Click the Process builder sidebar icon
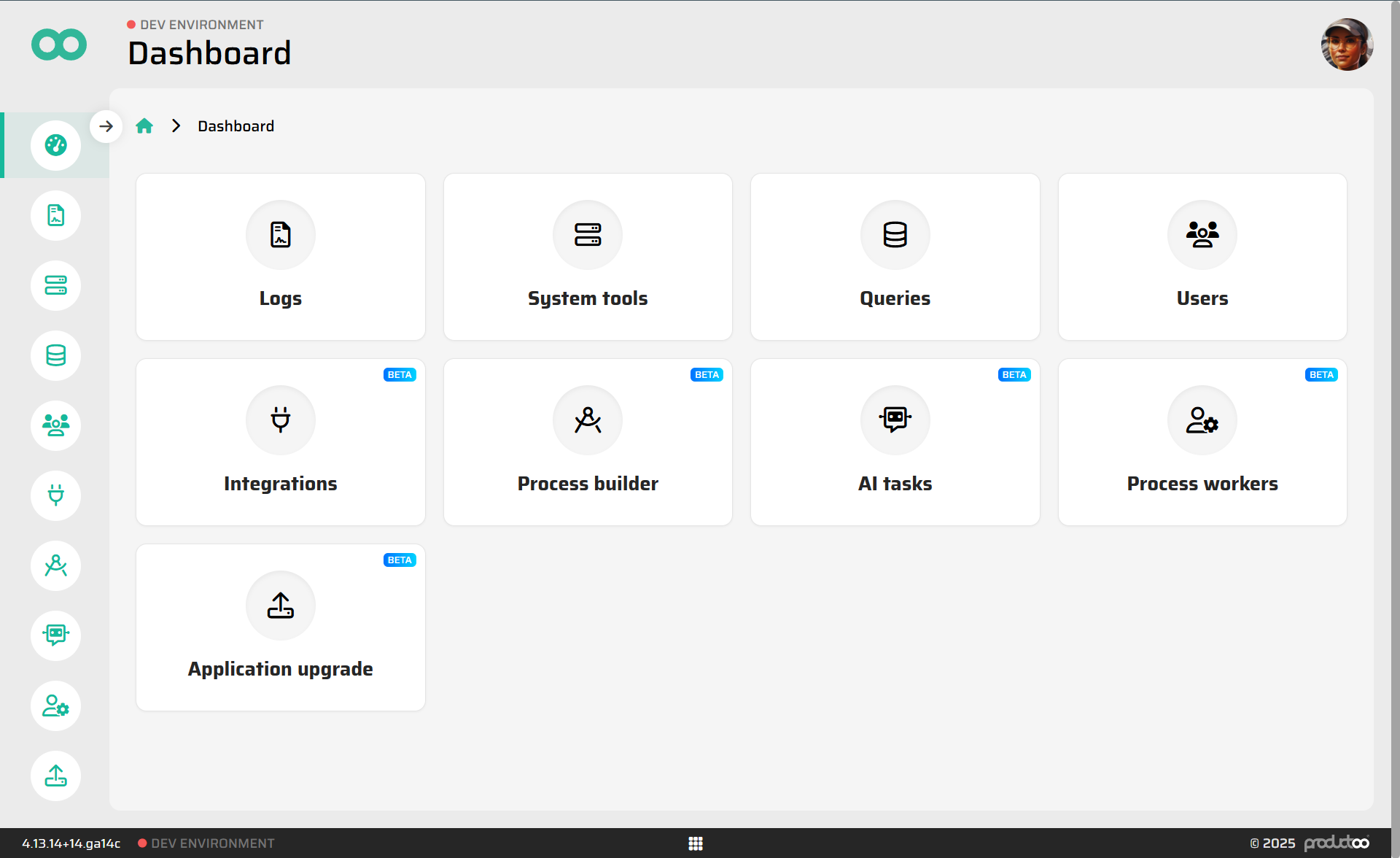 55,565
